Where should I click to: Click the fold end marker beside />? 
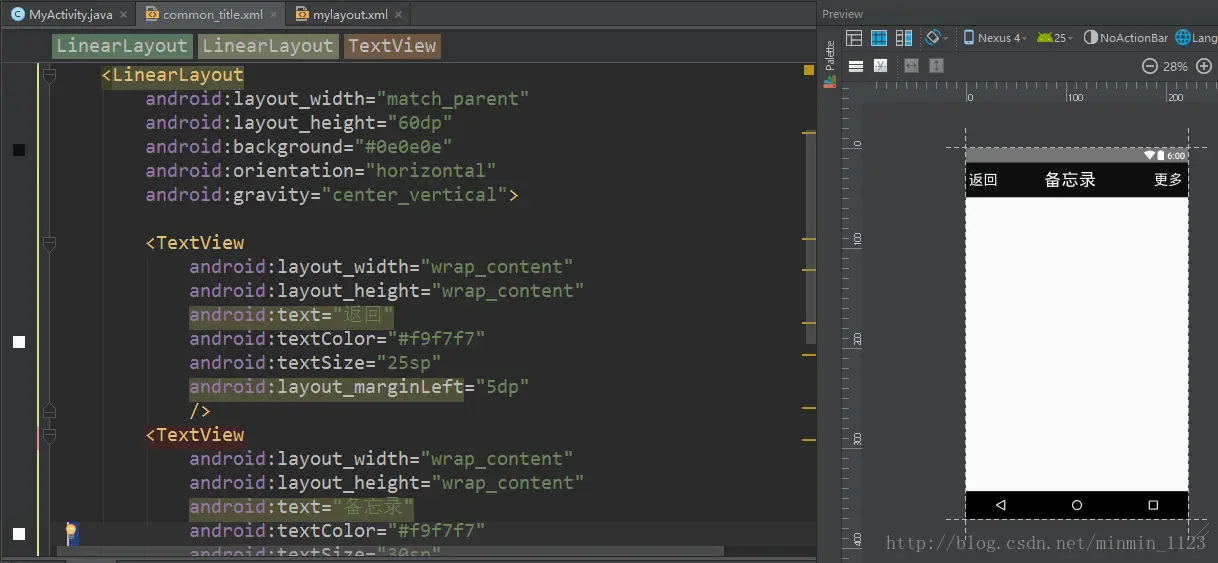click(49, 411)
